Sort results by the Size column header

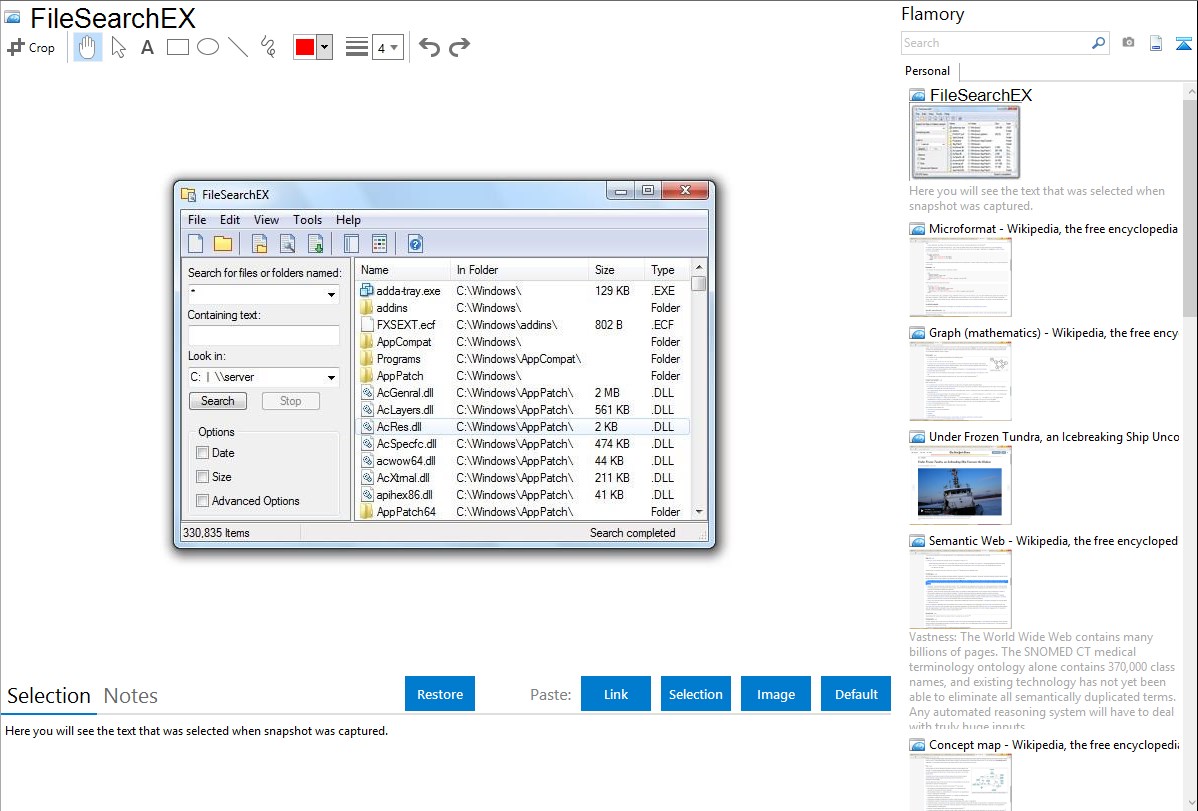(616, 270)
